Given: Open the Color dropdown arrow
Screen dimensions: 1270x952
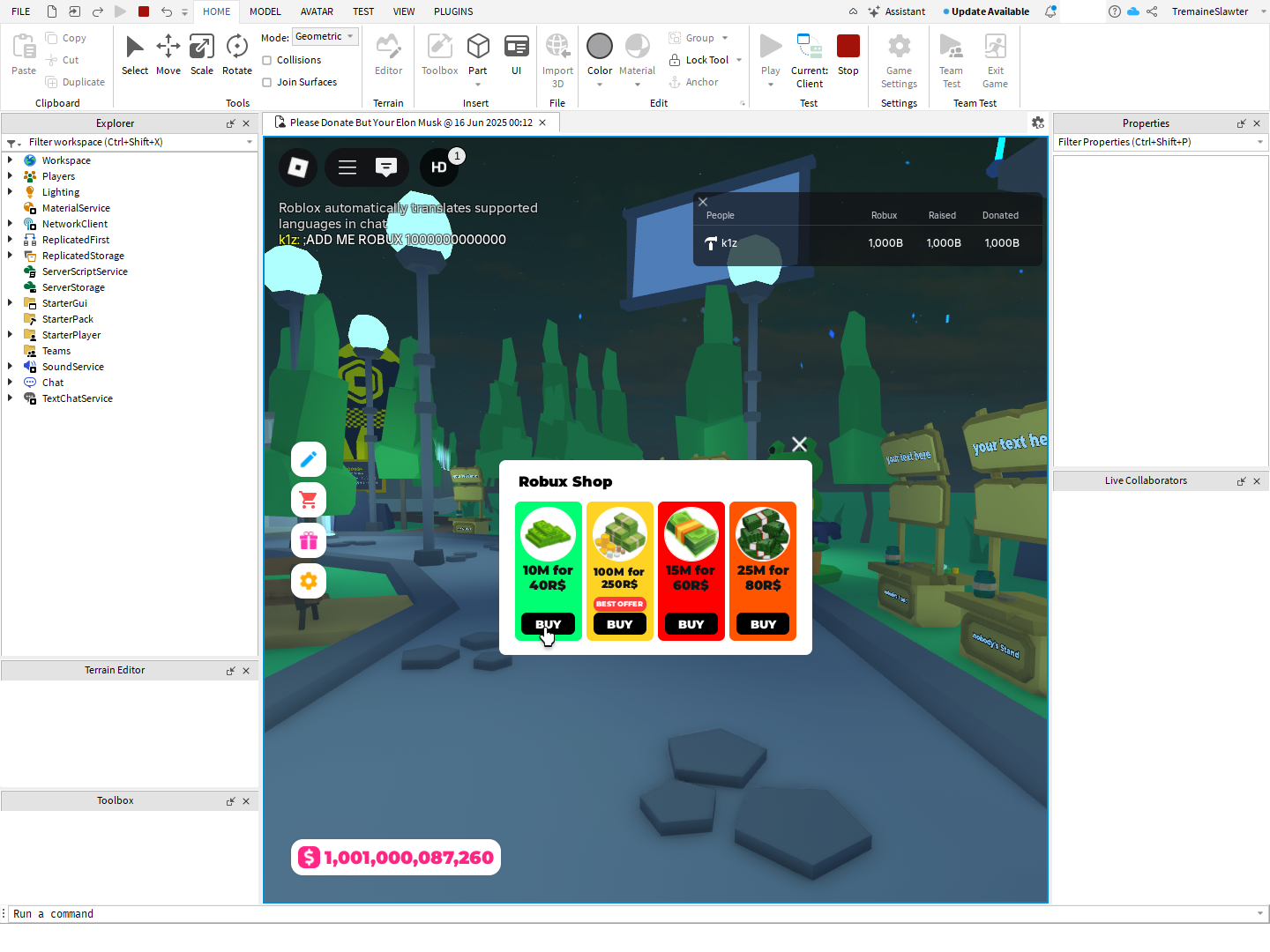Looking at the screenshot, I should (600, 85).
